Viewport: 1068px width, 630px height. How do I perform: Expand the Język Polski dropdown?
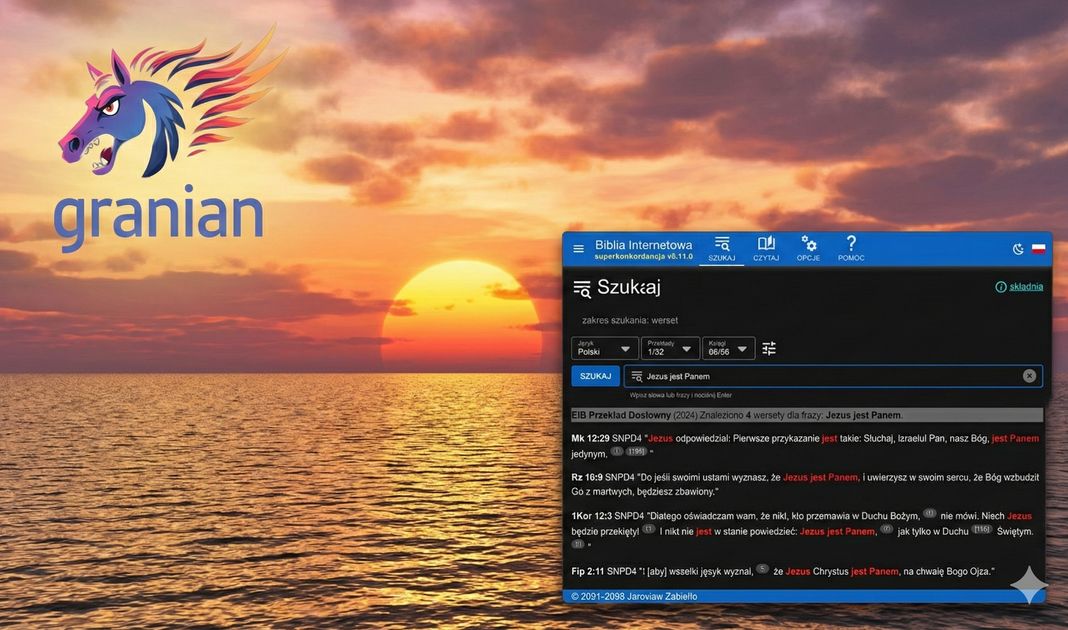point(605,348)
